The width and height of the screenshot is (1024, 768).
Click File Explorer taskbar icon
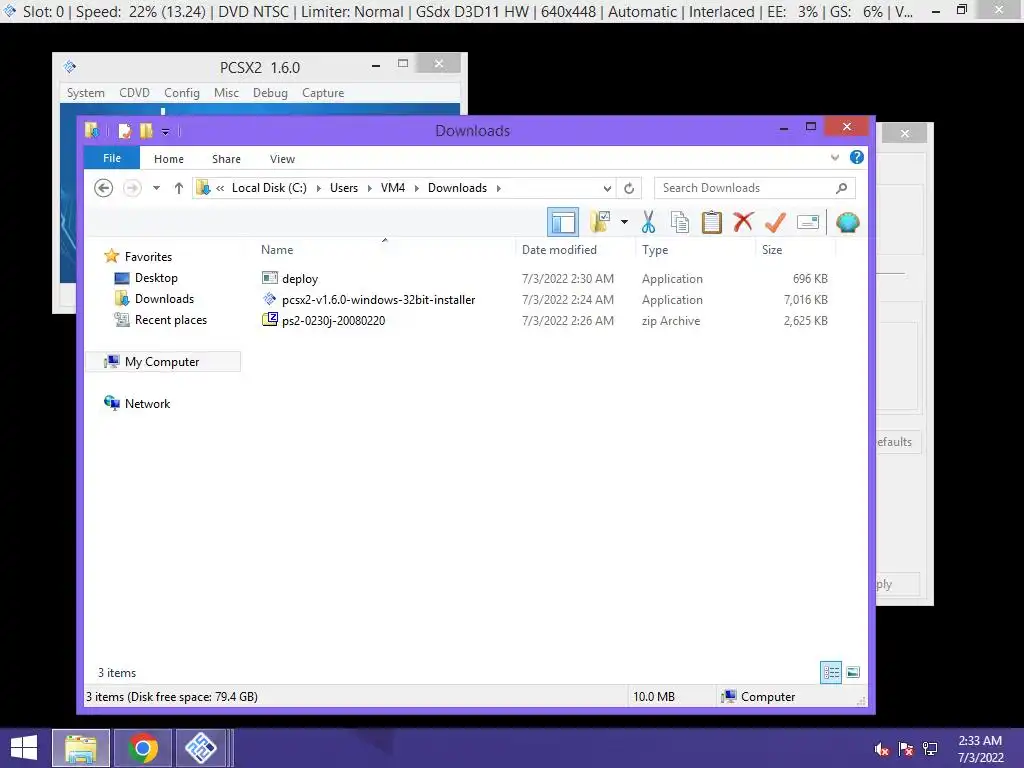coord(81,748)
